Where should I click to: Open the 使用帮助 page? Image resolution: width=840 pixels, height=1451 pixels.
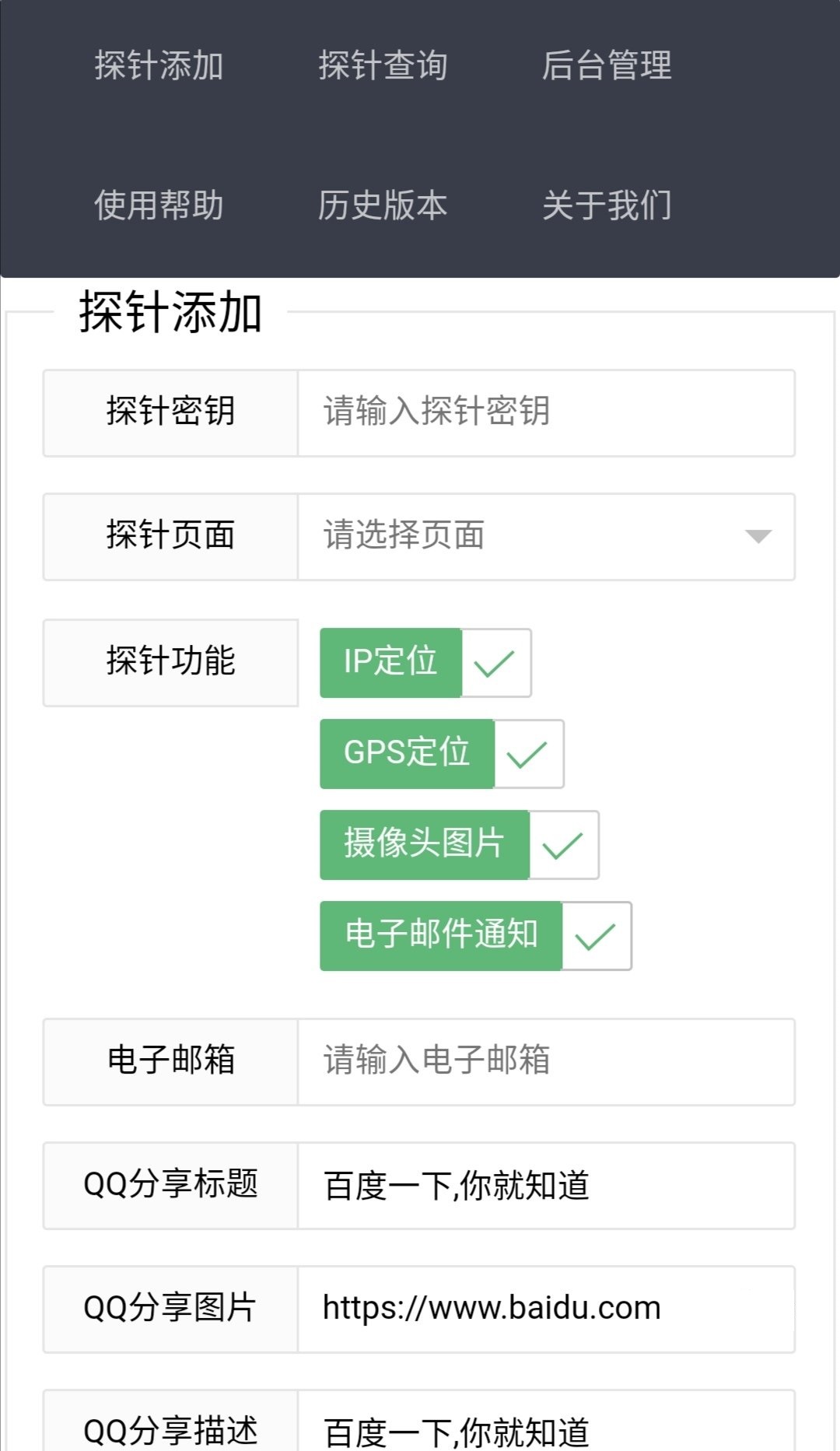(159, 205)
